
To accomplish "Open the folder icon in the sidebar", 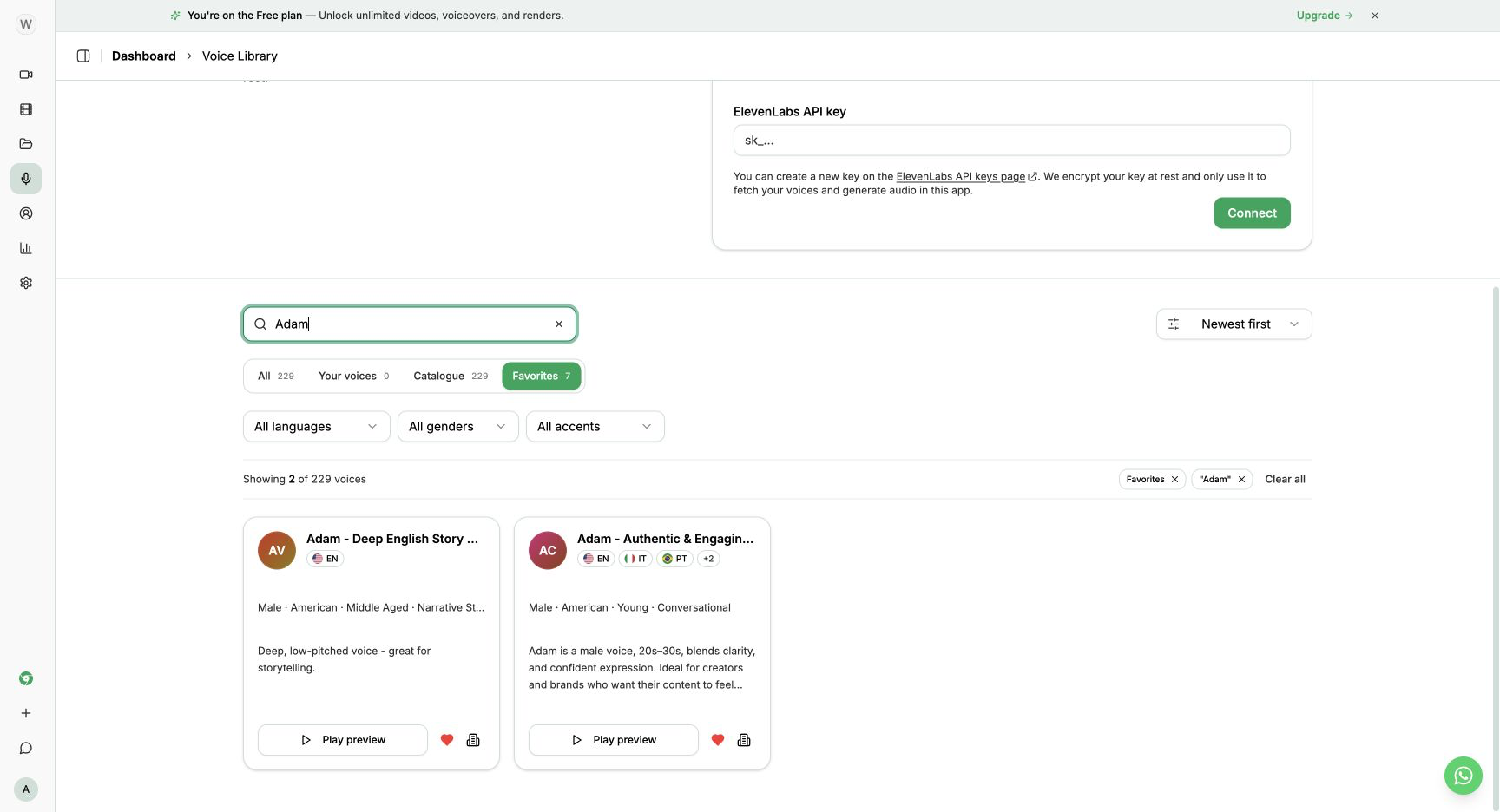I will tap(26, 144).
